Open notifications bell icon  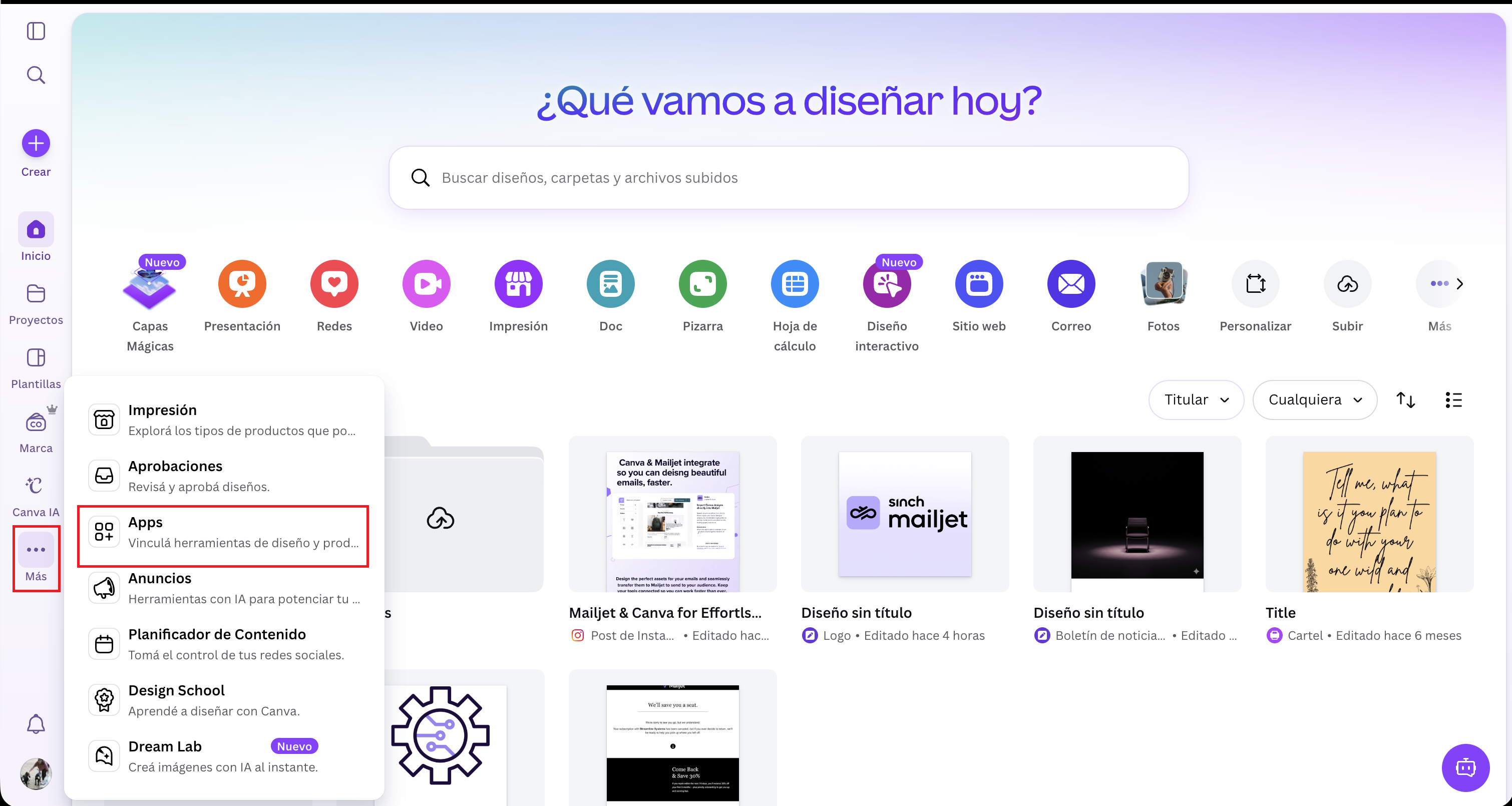point(36,723)
